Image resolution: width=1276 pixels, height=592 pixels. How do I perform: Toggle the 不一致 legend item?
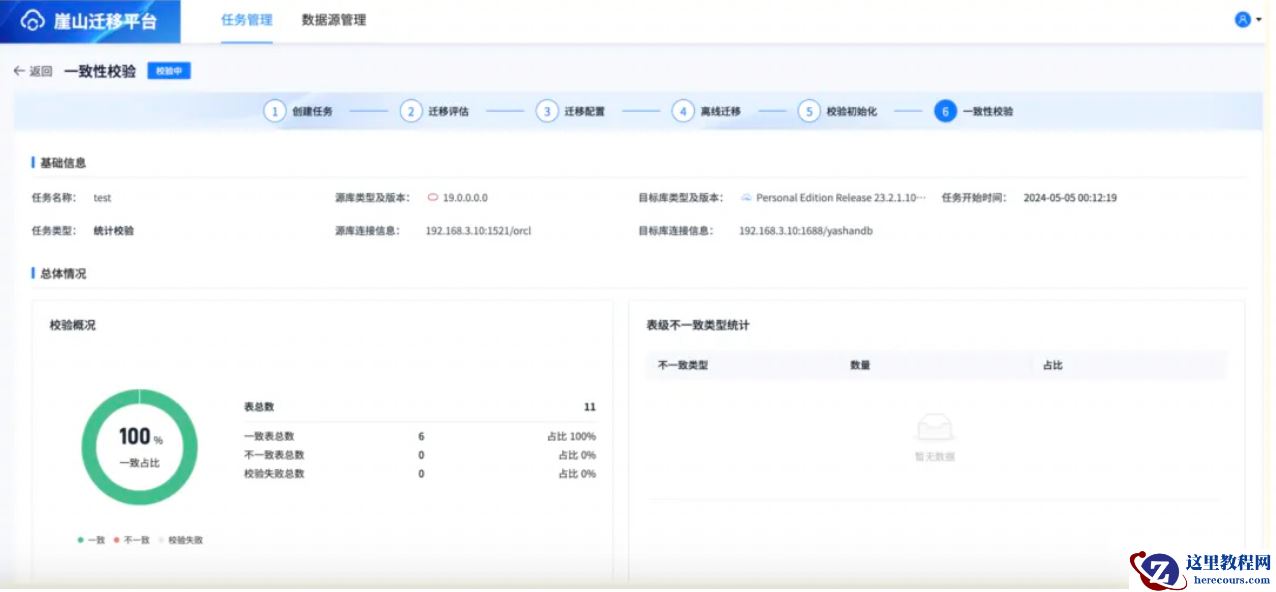click(131, 540)
